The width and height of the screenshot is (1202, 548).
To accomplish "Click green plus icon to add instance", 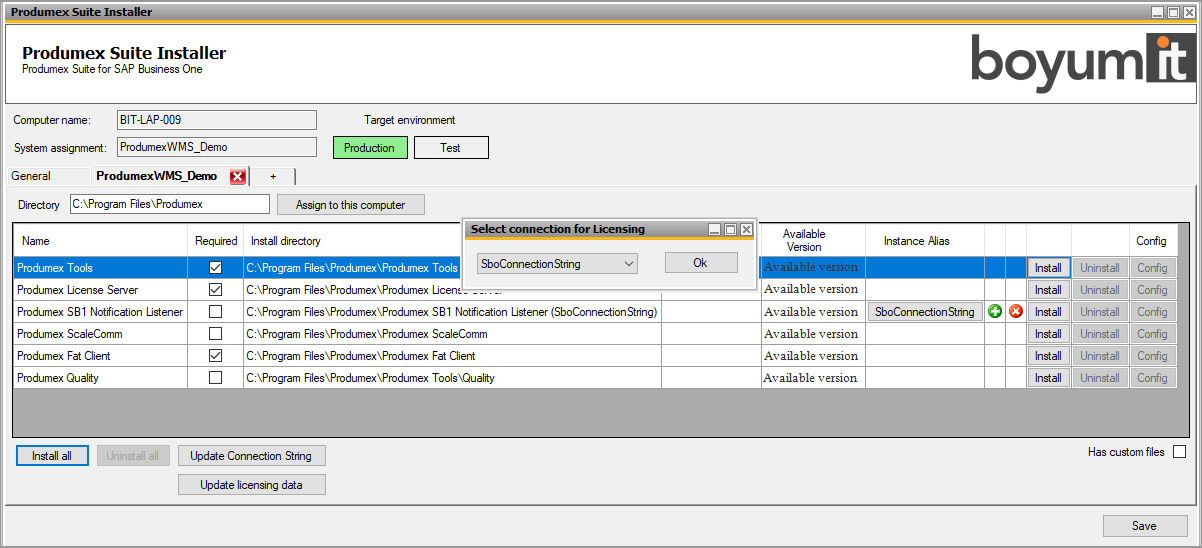I will 995,312.
